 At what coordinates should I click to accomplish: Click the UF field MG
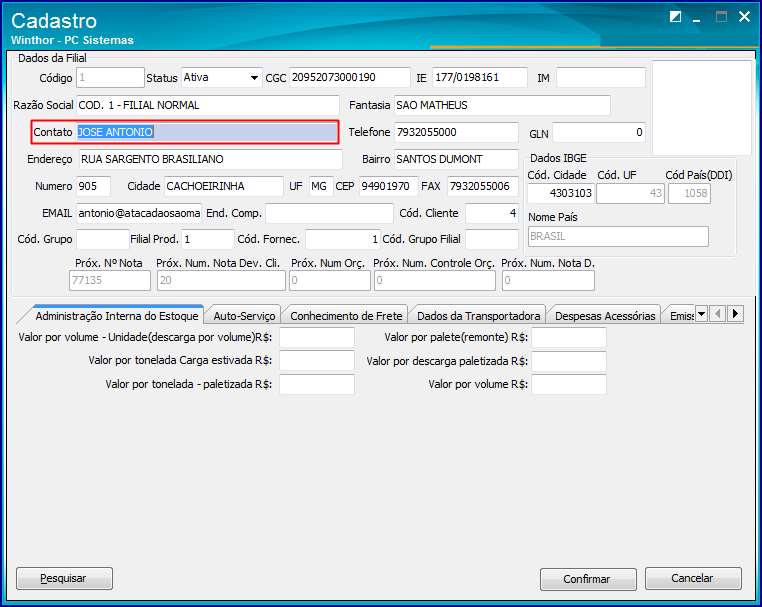(x=321, y=187)
